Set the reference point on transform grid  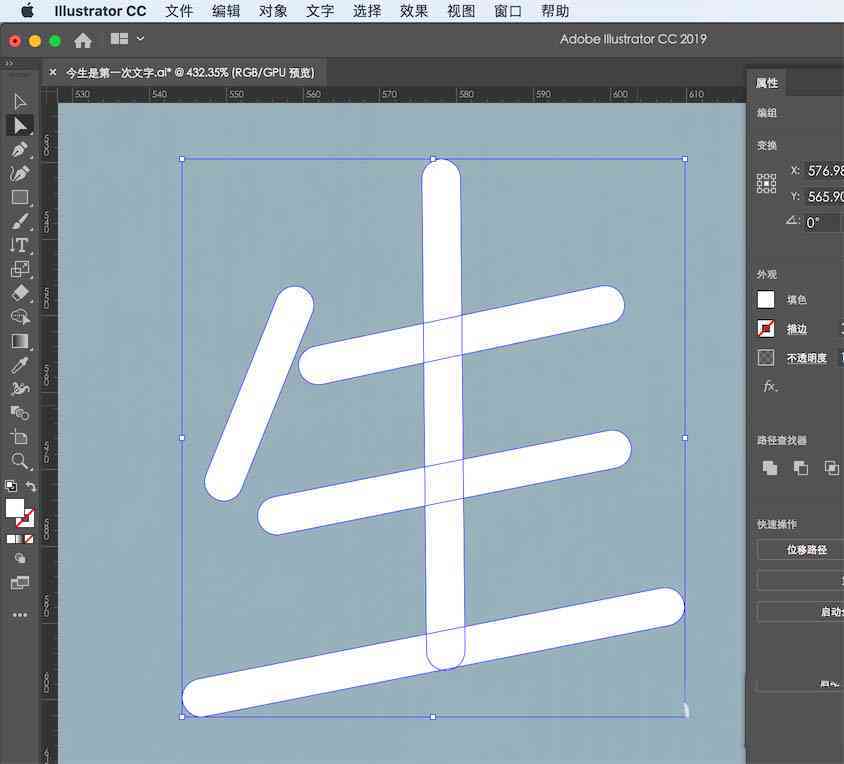766,184
